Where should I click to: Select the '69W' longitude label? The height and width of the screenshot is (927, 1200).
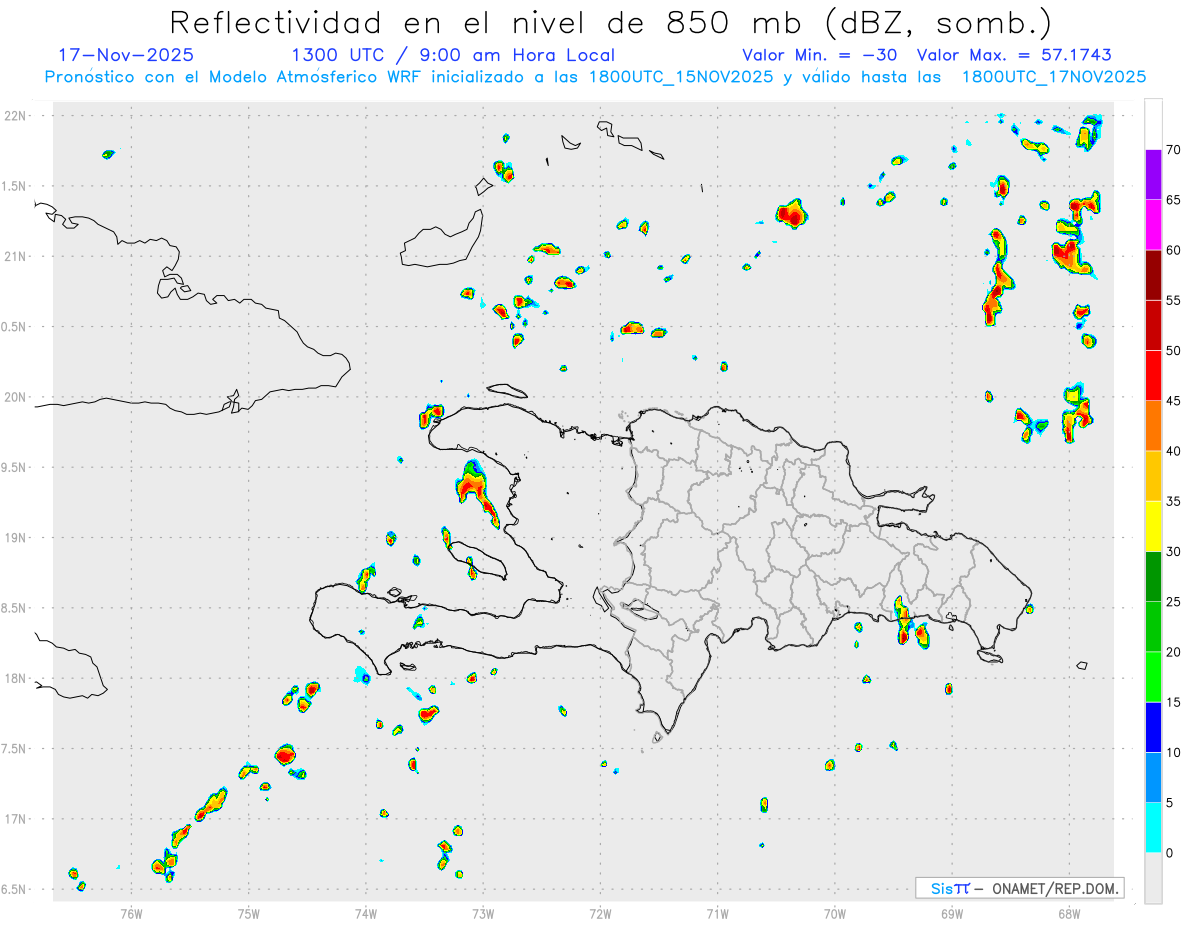(x=952, y=913)
